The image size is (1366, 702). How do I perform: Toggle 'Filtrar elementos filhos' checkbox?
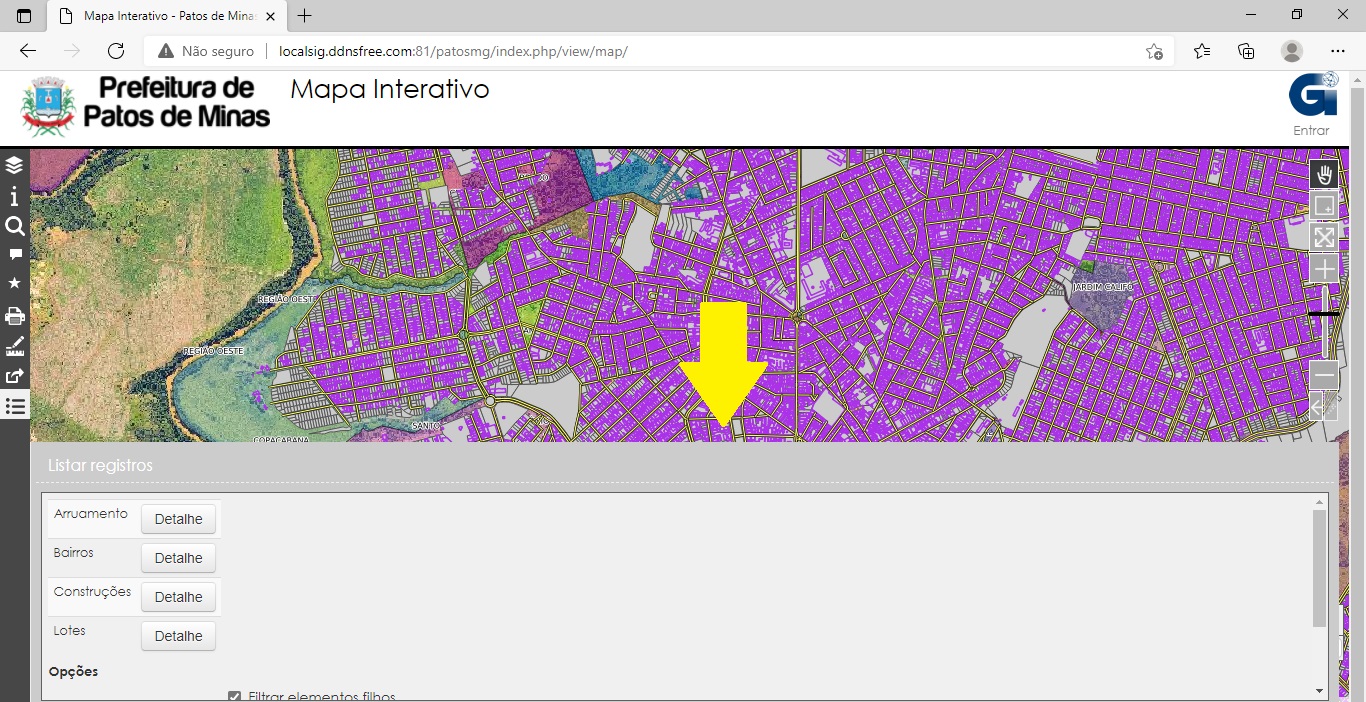pos(235,696)
